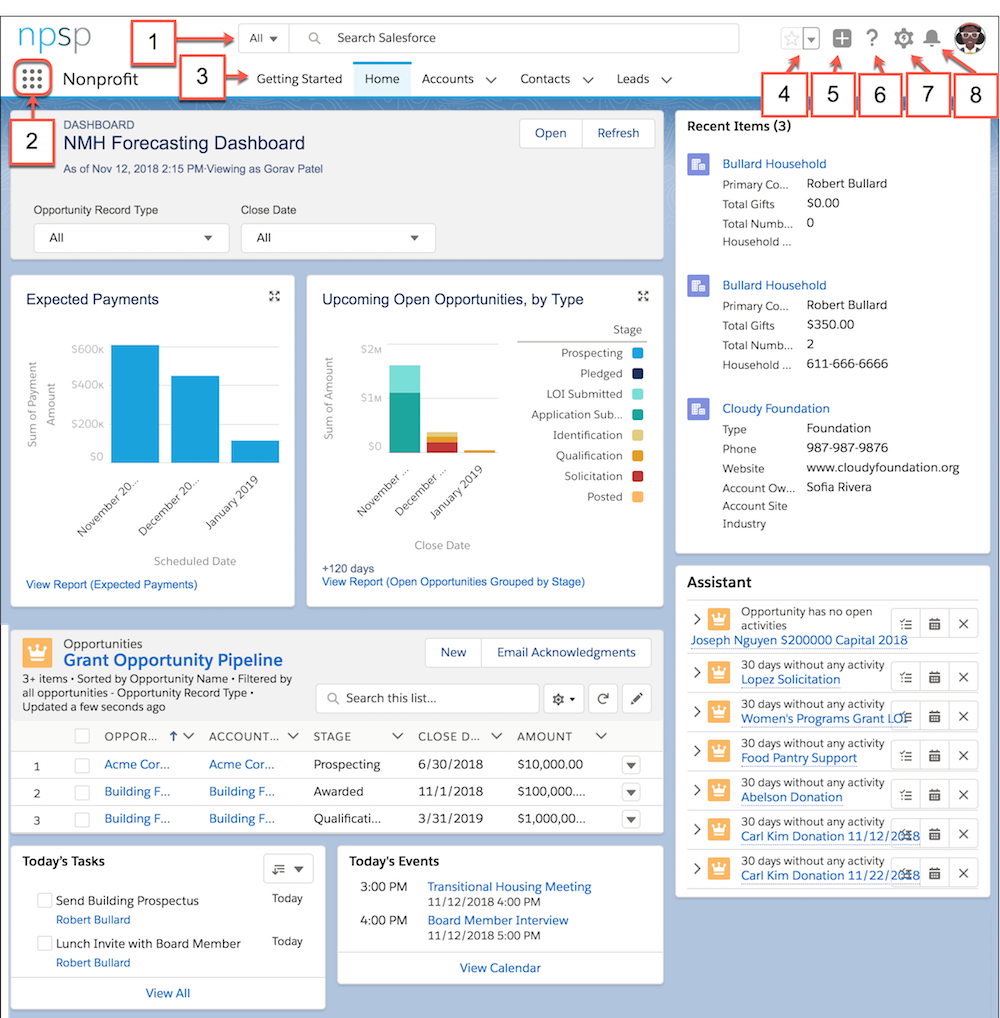The width and height of the screenshot is (1000, 1018).
Task: Open the View Calendar link
Action: [x=500, y=968]
